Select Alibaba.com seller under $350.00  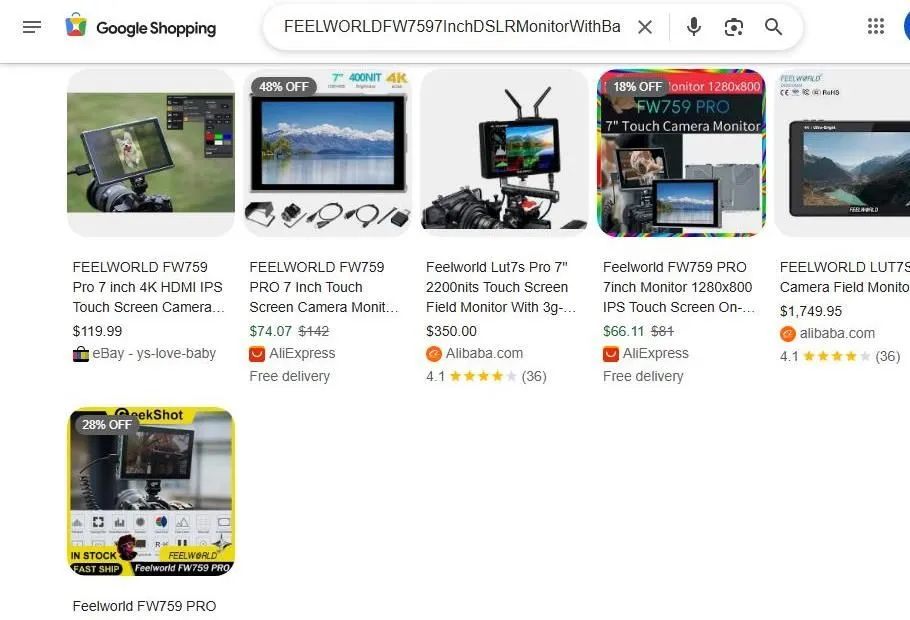484,354
